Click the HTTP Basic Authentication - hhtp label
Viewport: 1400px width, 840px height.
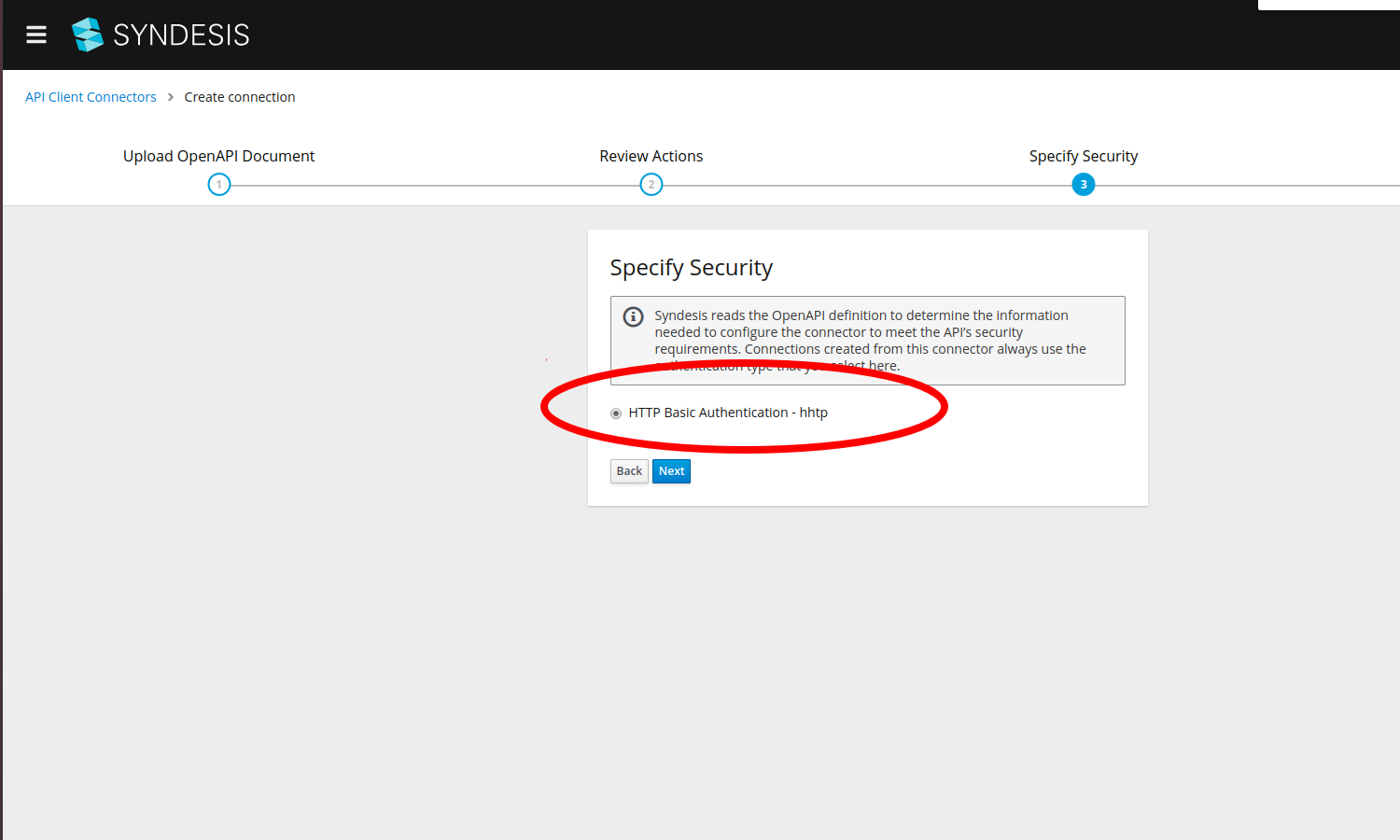click(x=728, y=413)
